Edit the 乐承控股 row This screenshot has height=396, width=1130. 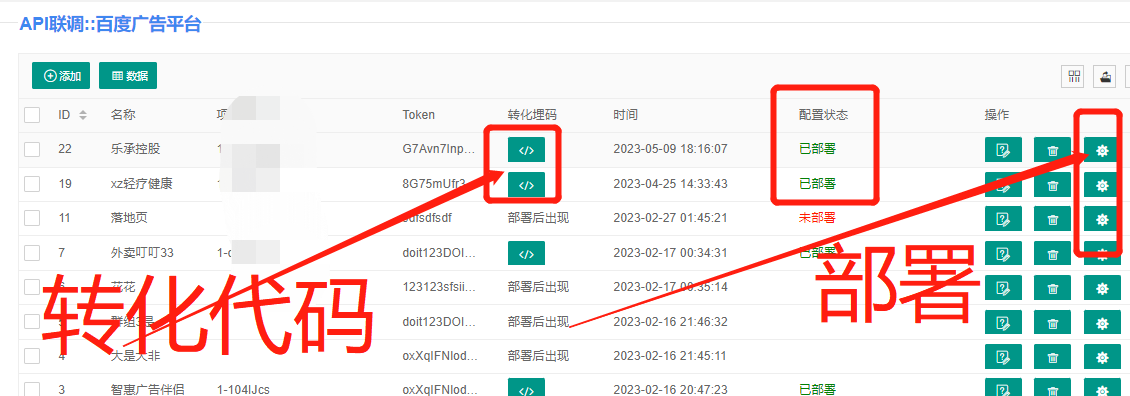pyautogui.click(x=1003, y=150)
